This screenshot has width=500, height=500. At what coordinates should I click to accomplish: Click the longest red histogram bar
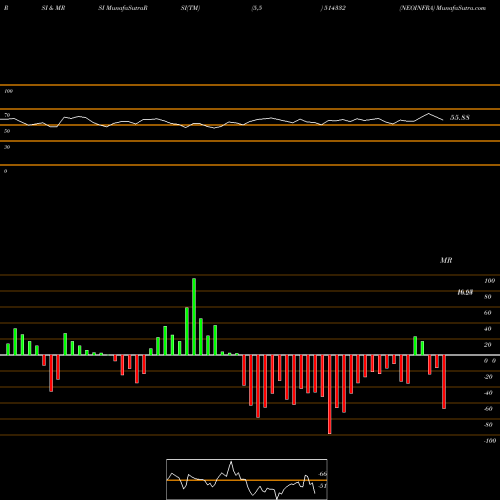[330, 394]
